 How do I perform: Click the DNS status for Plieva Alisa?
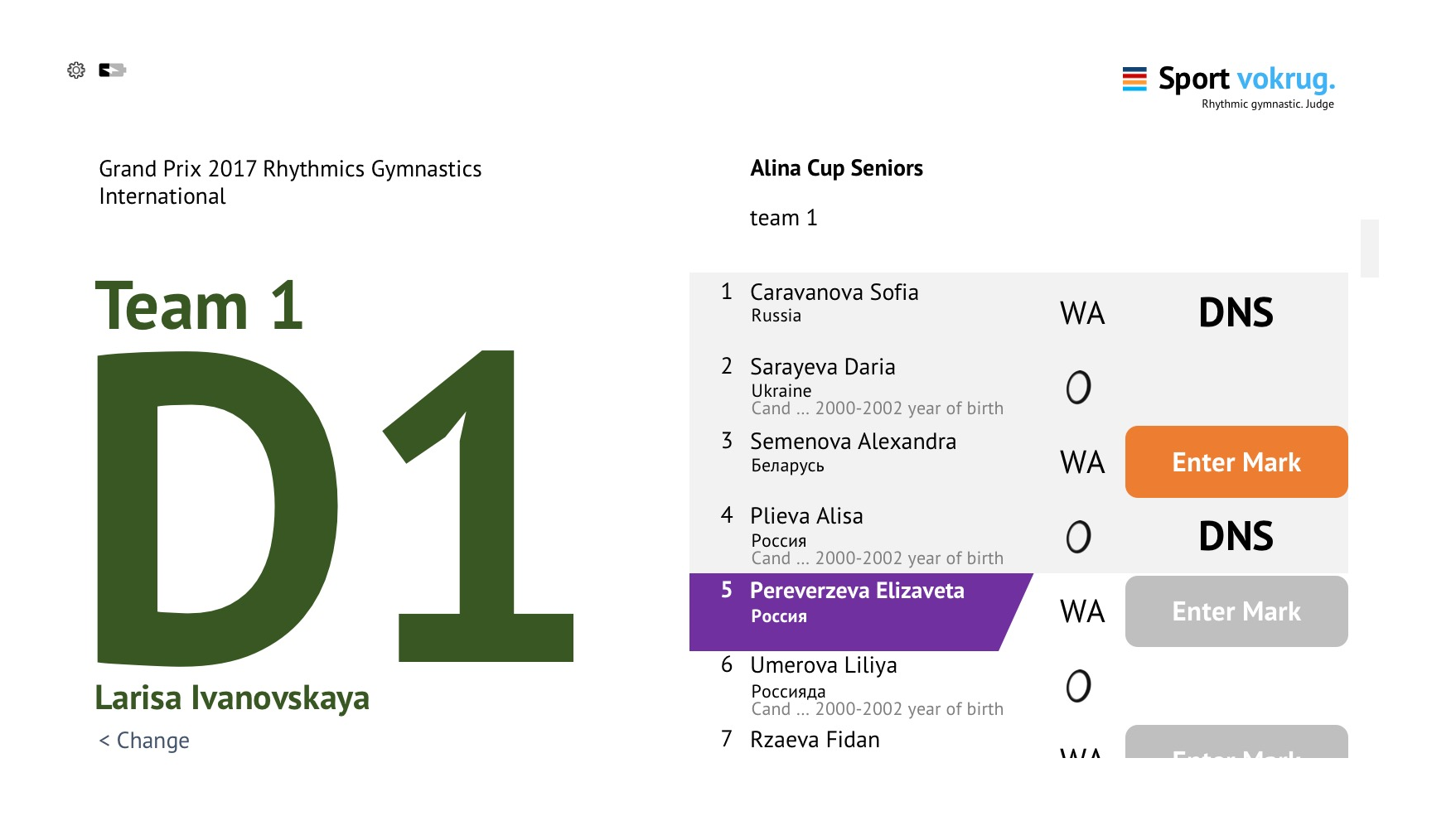[1236, 536]
